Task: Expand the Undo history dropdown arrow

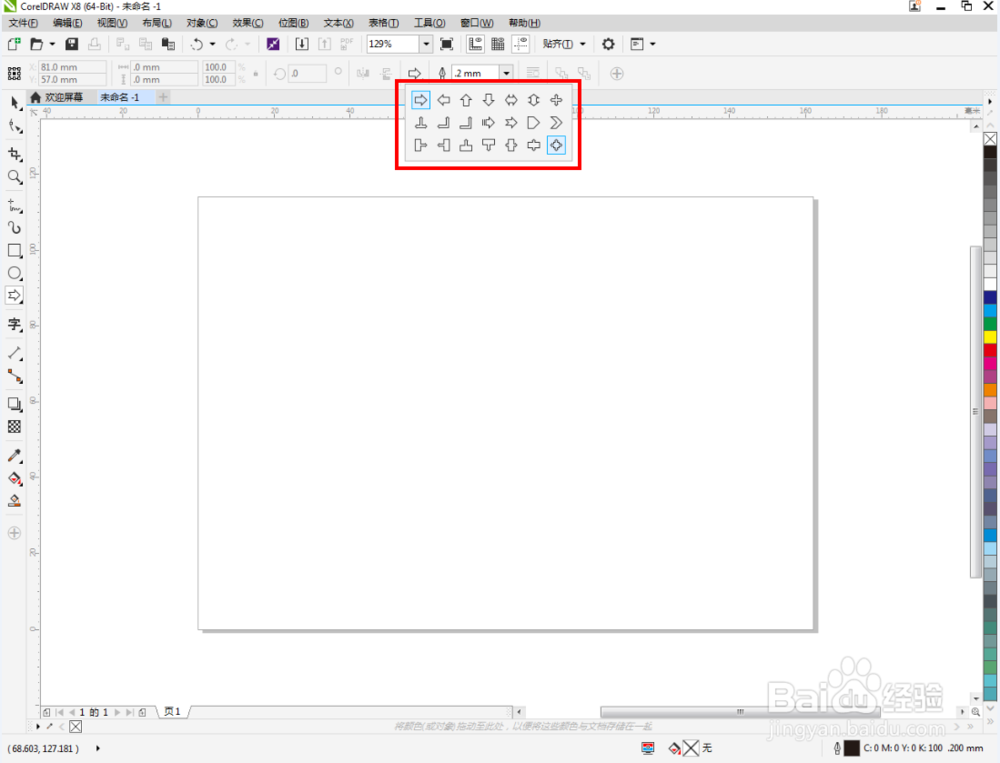Action: [212, 44]
